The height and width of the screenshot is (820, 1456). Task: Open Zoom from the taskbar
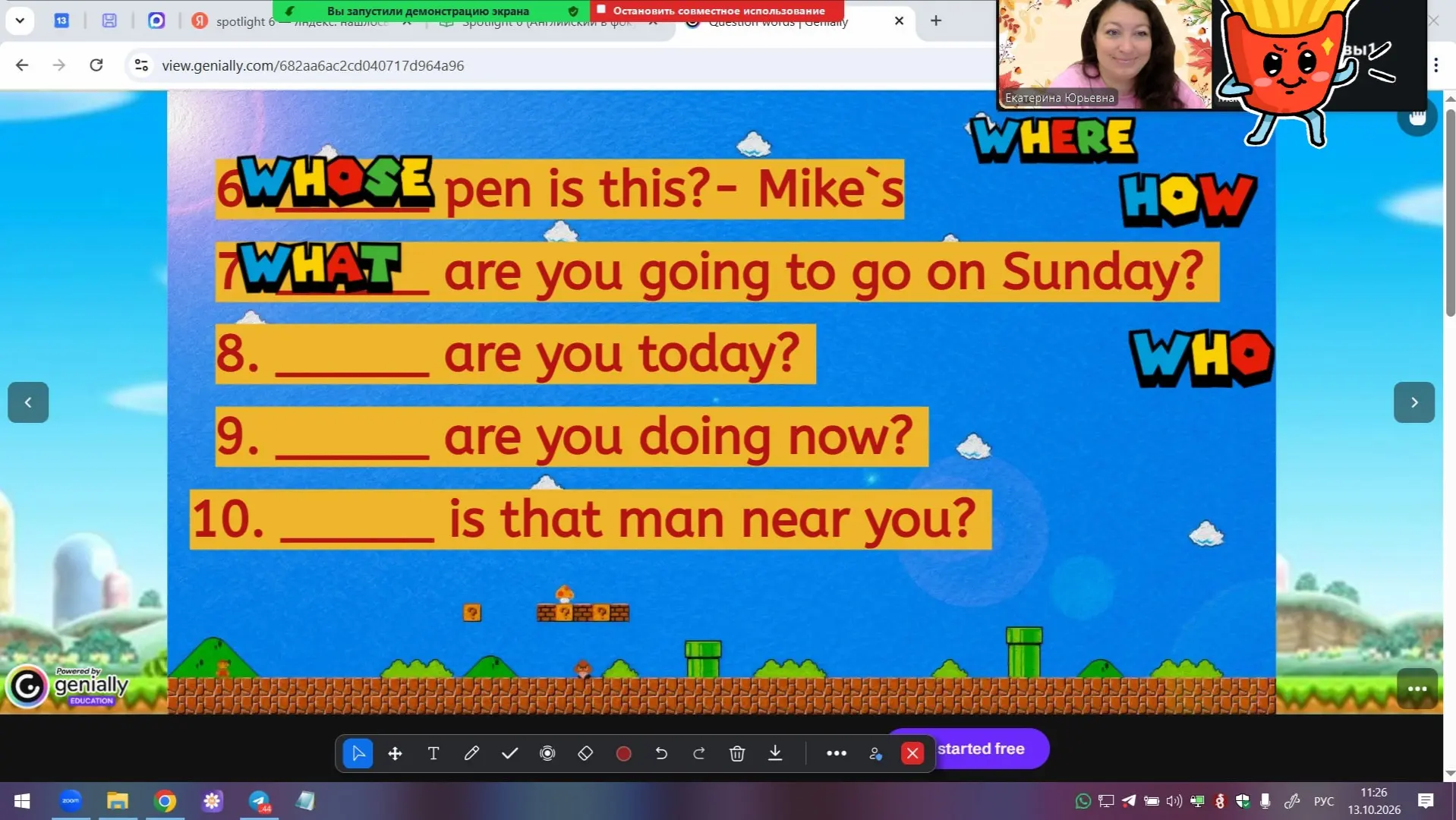tap(71, 800)
